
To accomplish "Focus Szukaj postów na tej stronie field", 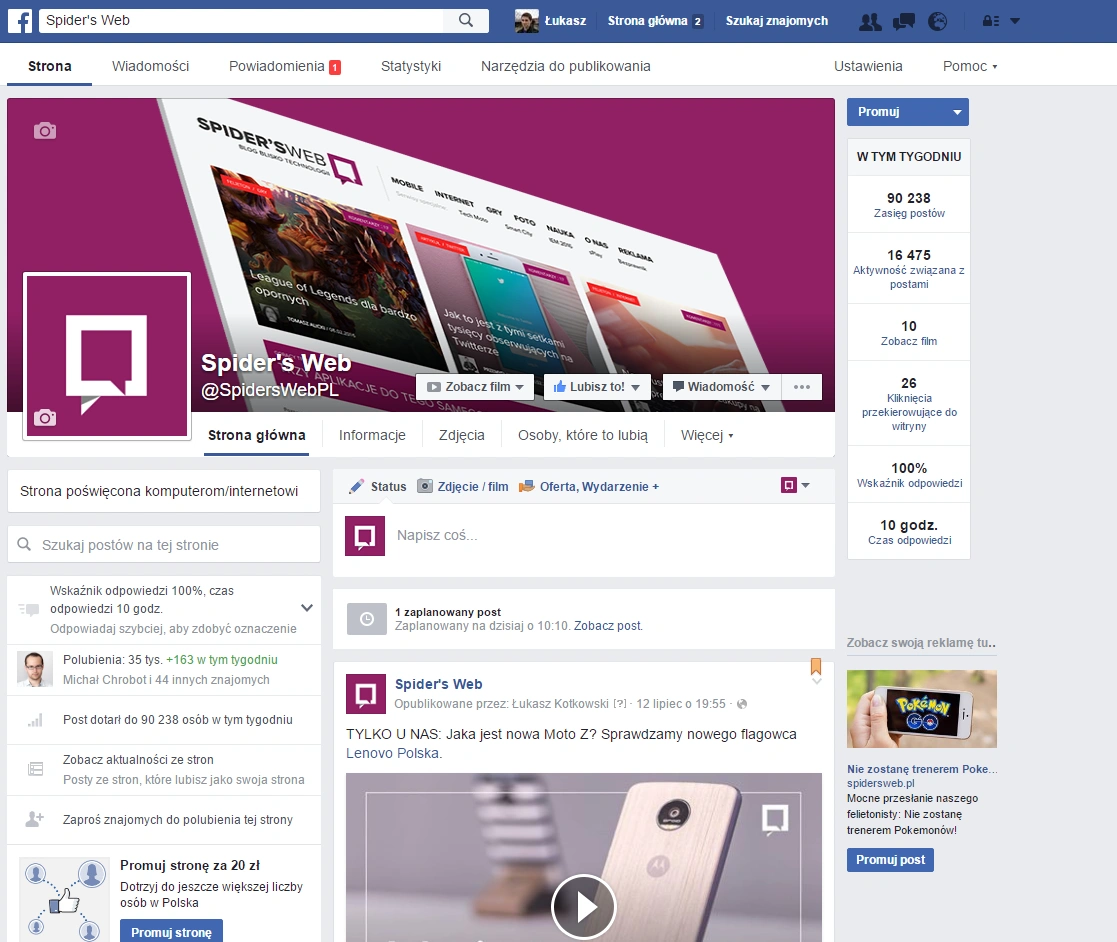I will pyautogui.click(x=164, y=544).
